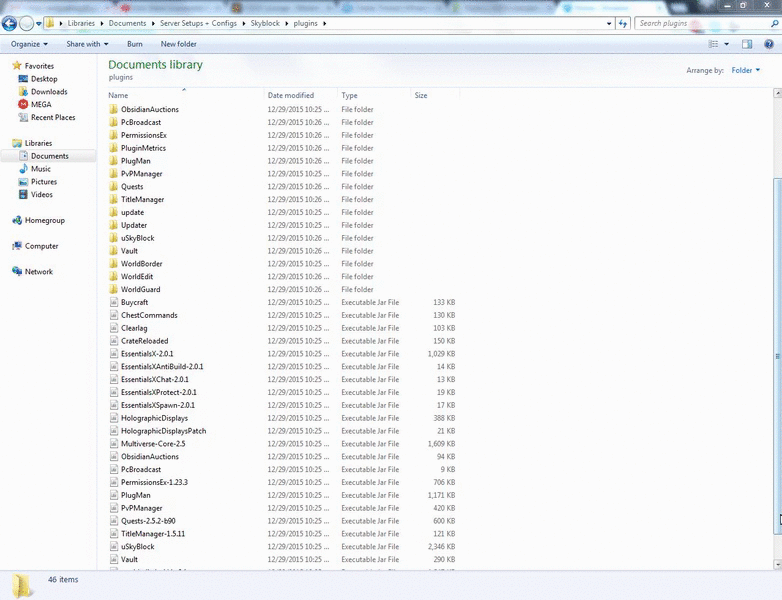The width and height of the screenshot is (782, 600).
Task: Open recent locations dropdown next to Forward
Action: [x=38, y=23]
